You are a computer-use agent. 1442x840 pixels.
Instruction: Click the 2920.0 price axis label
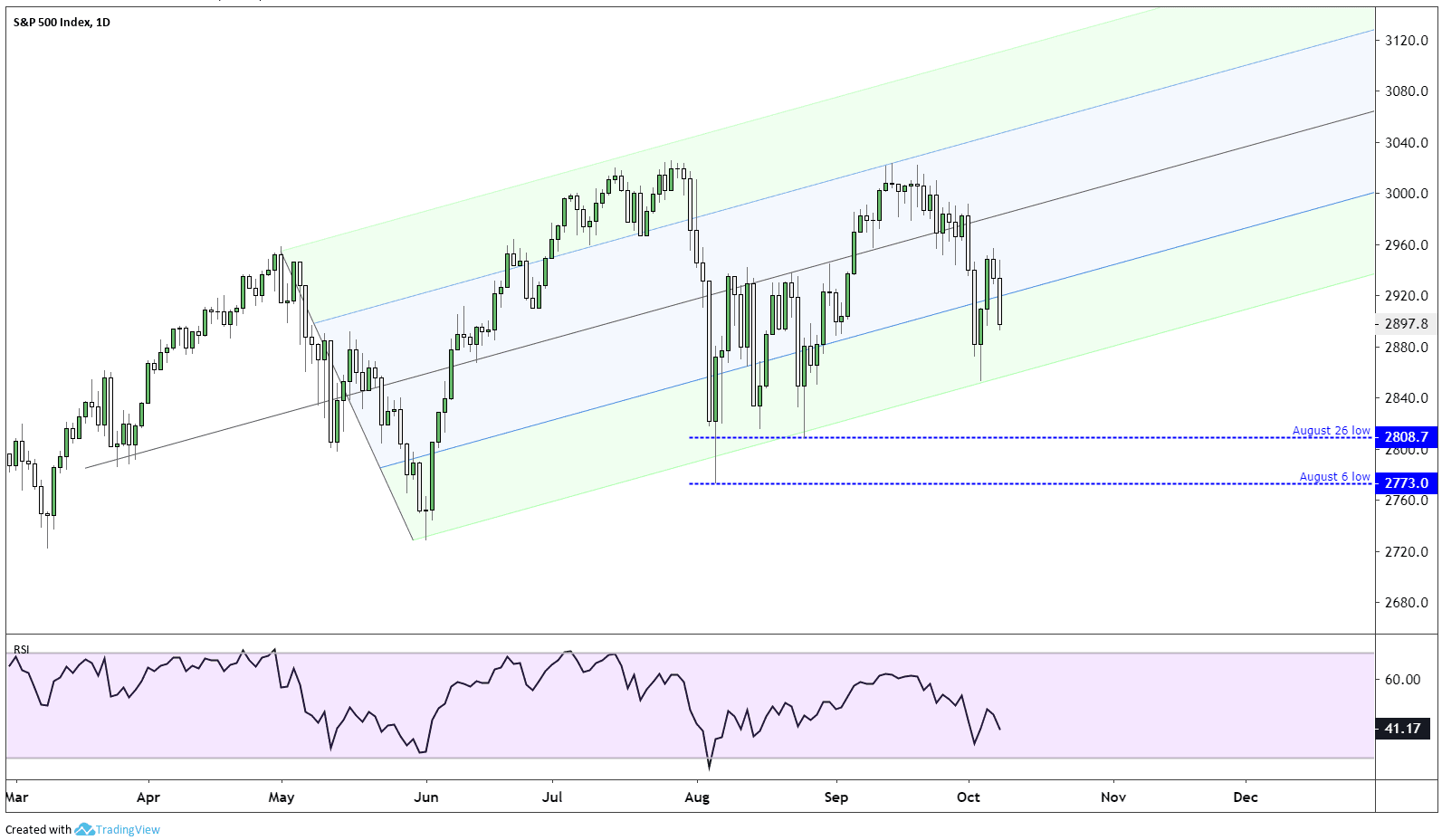pos(1407,295)
